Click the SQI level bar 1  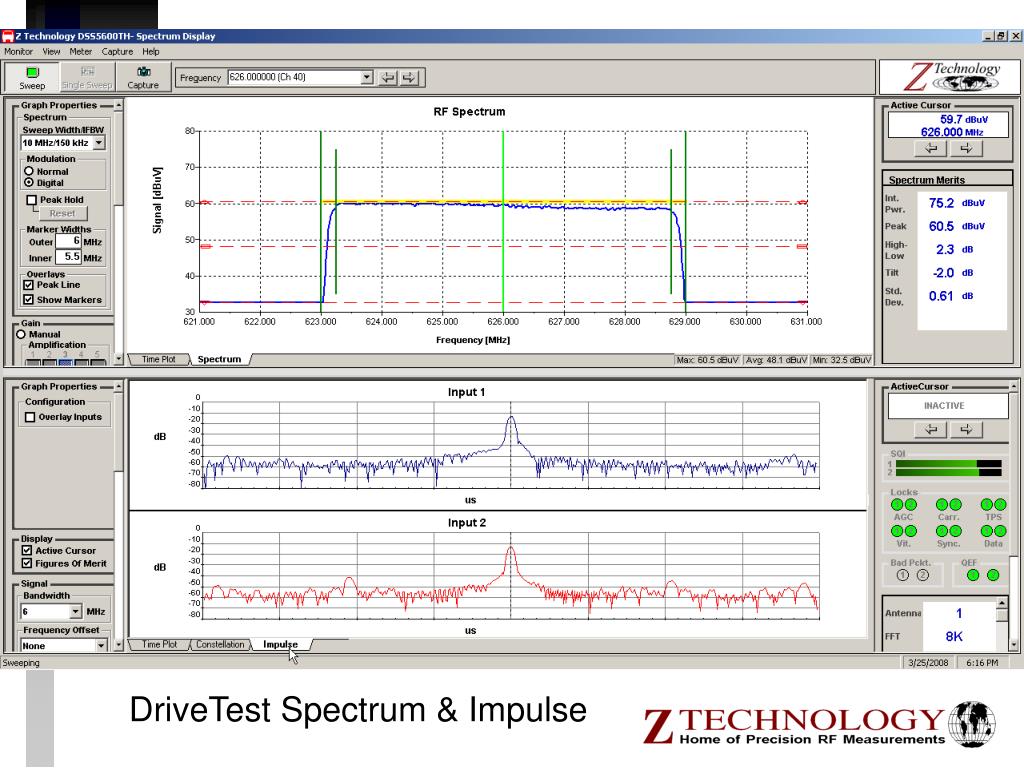tap(948, 464)
